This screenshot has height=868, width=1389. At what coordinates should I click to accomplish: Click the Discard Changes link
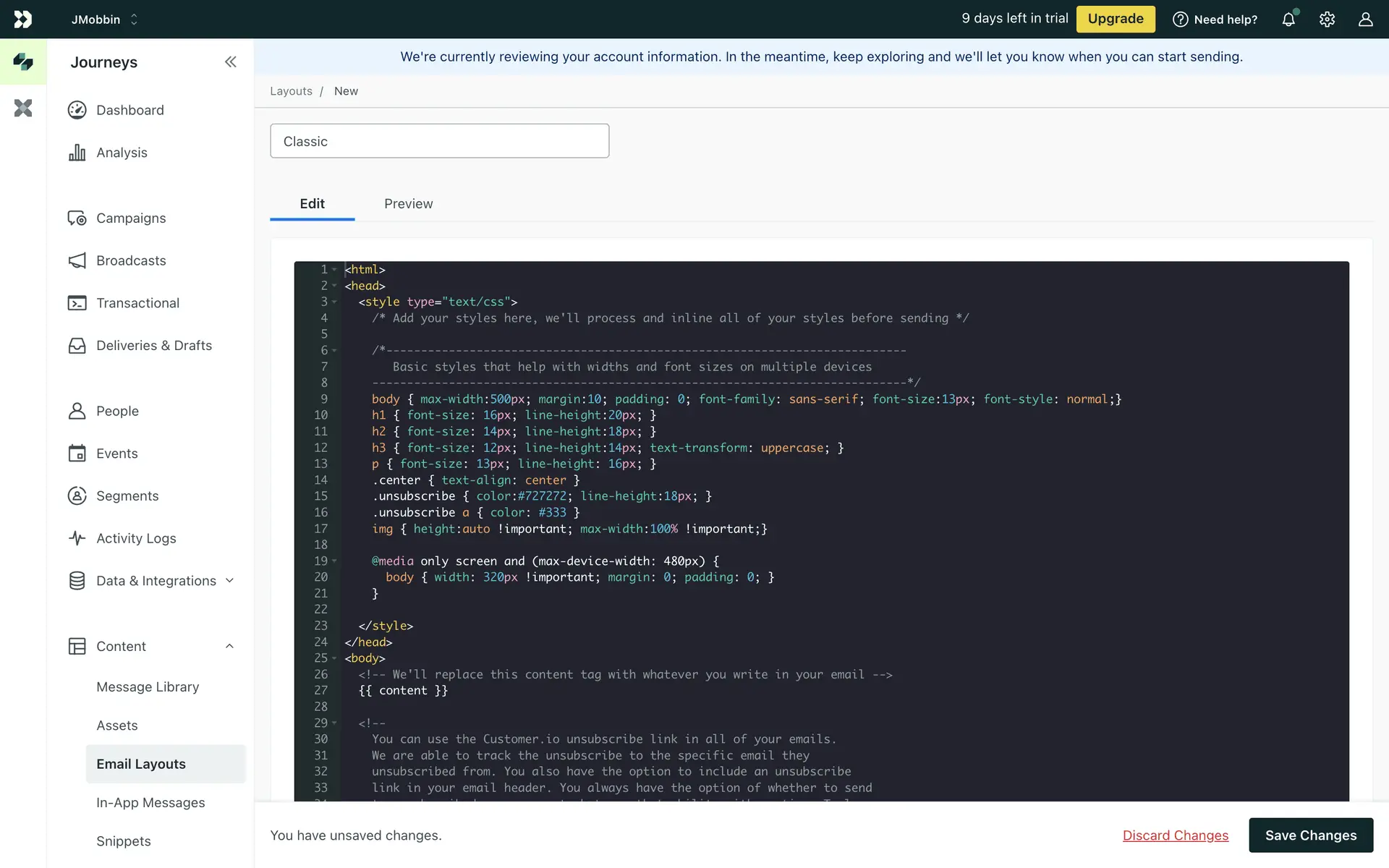pos(1175,835)
